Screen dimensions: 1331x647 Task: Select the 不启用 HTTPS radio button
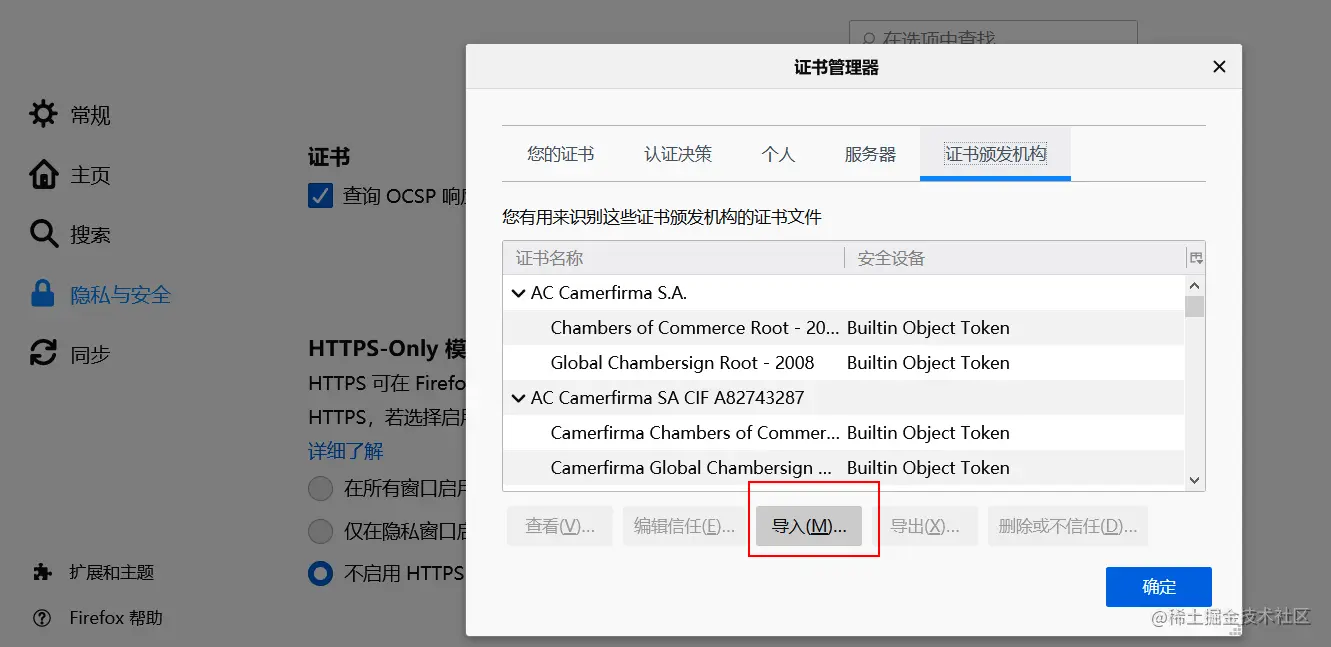[x=321, y=573]
